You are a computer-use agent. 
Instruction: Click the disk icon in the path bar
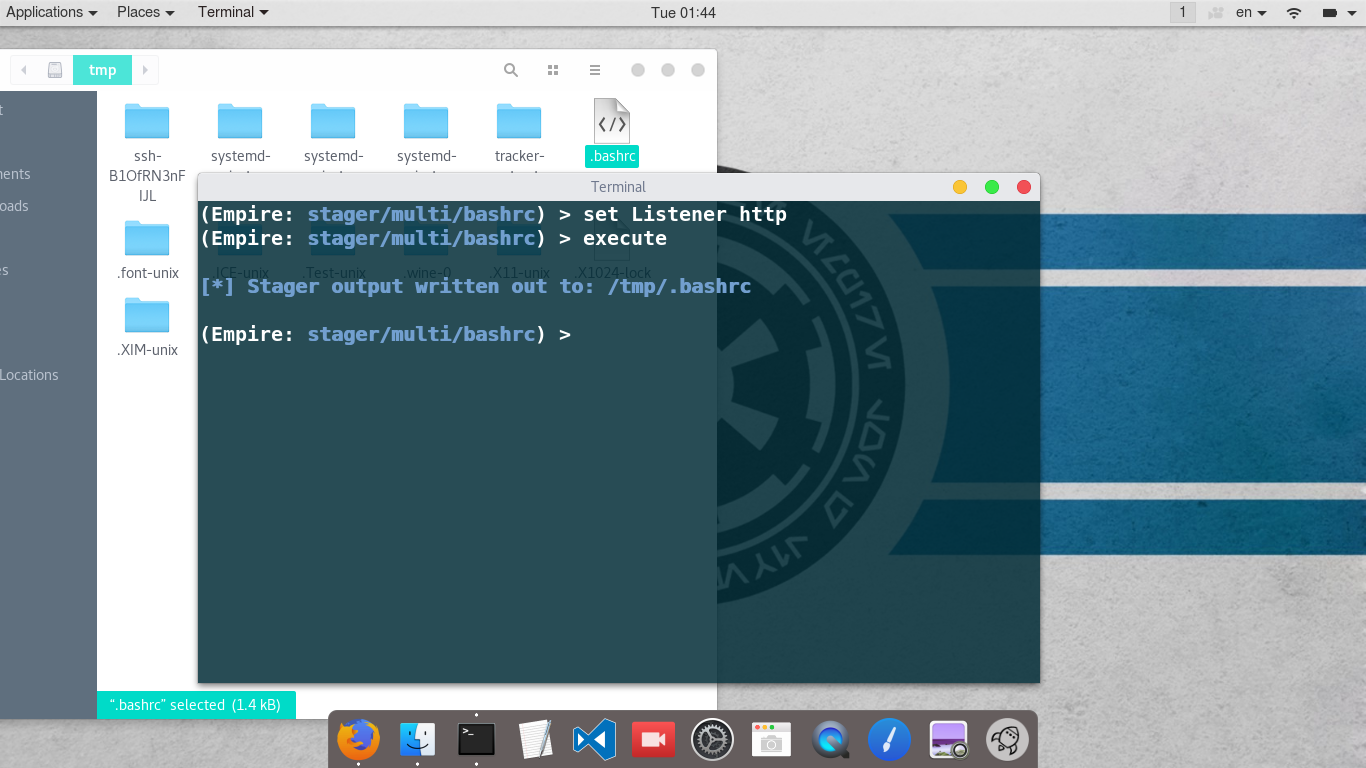coord(55,70)
